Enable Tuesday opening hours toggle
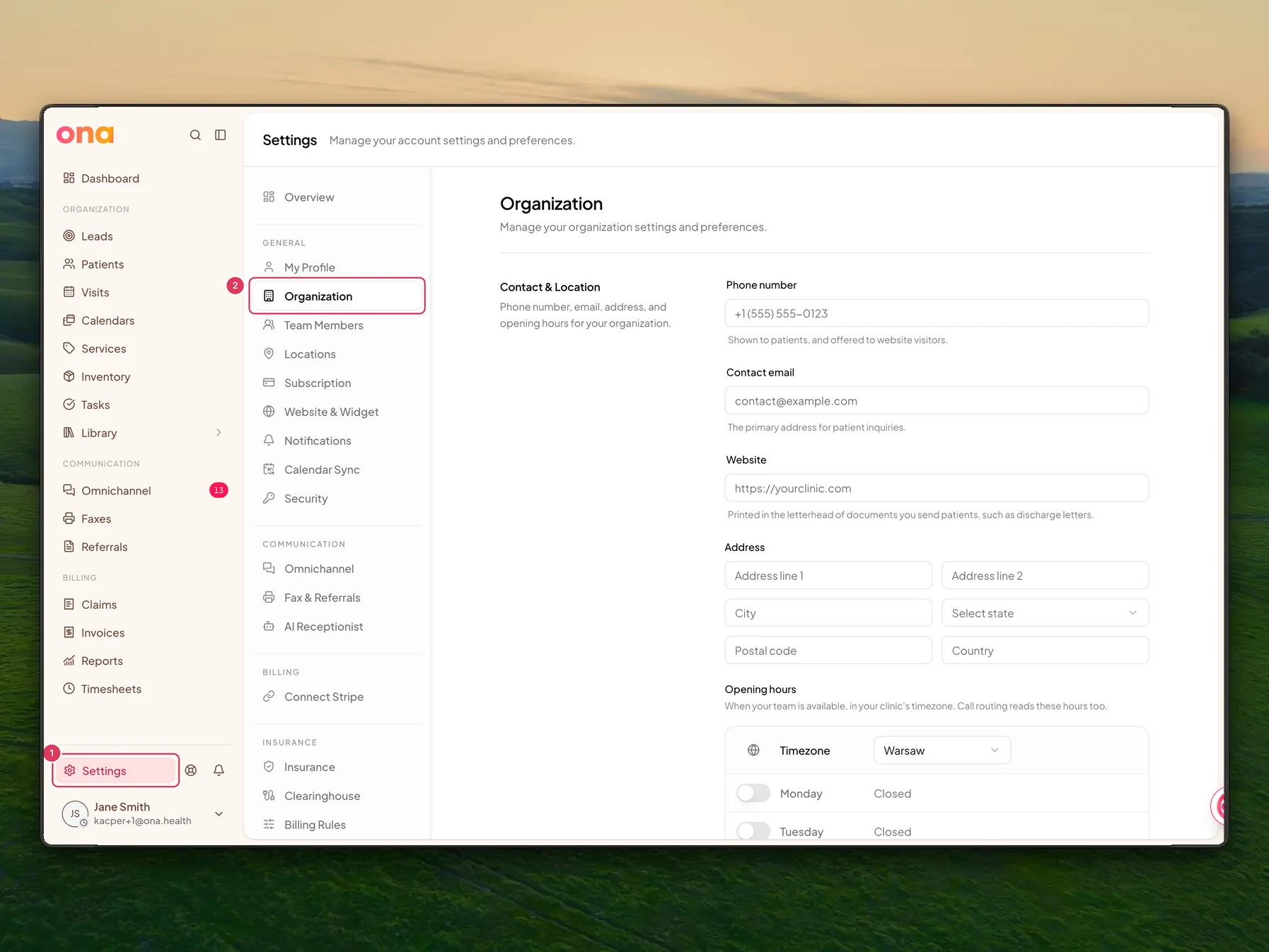Viewport: 1269px width, 952px height. tap(753, 831)
